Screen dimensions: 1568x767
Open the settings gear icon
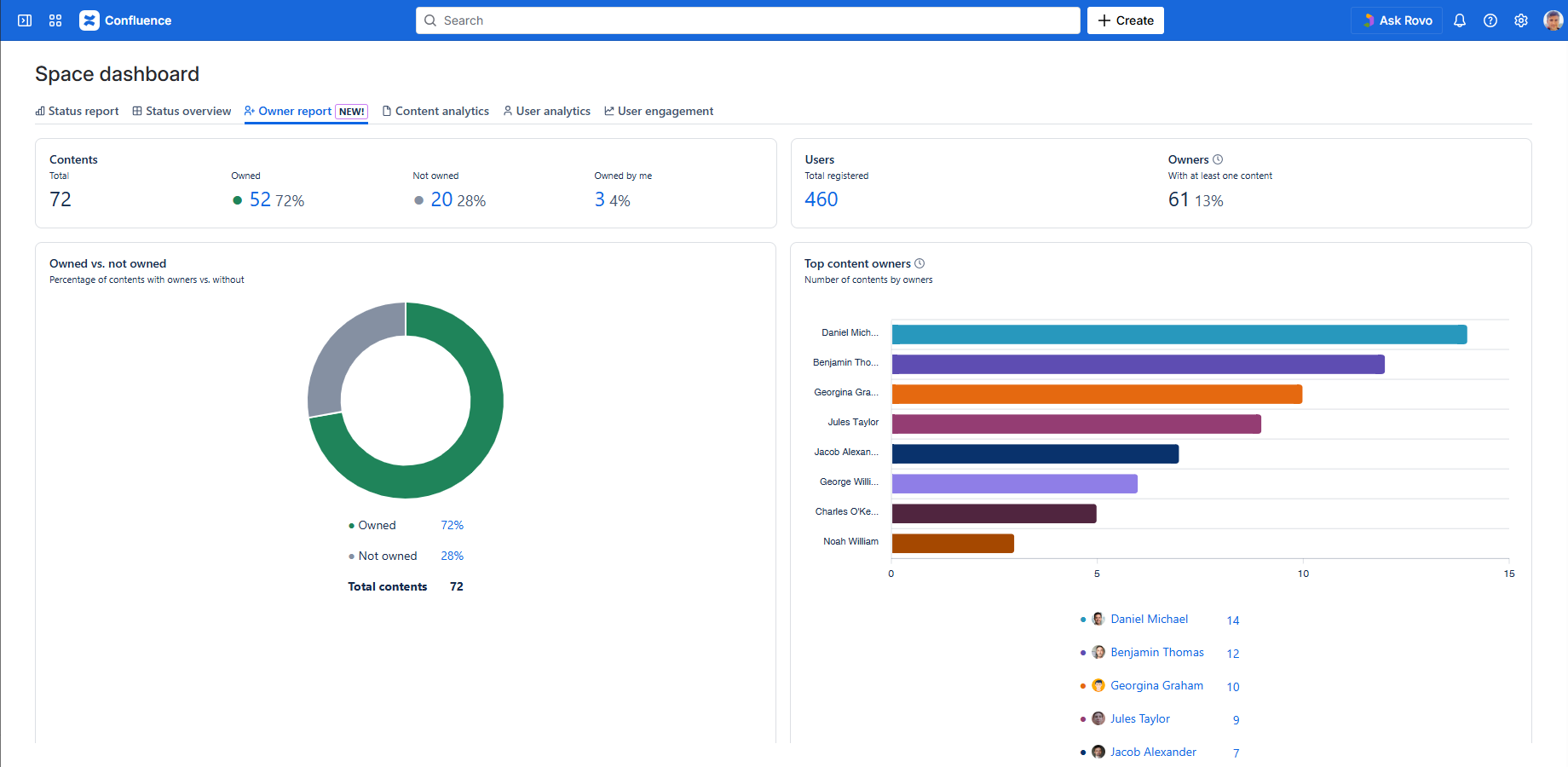pos(1521,20)
